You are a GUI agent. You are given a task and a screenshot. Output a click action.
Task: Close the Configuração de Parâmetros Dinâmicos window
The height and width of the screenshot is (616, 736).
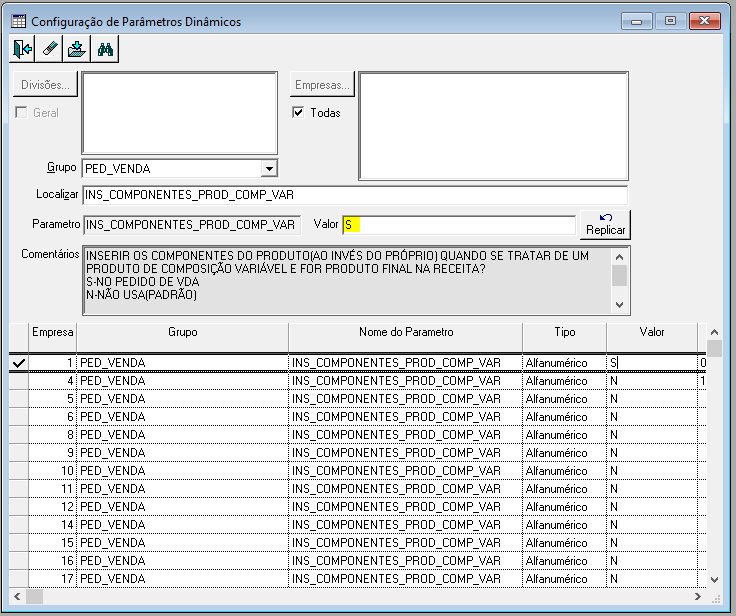pyautogui.click(x=705, y=21)
